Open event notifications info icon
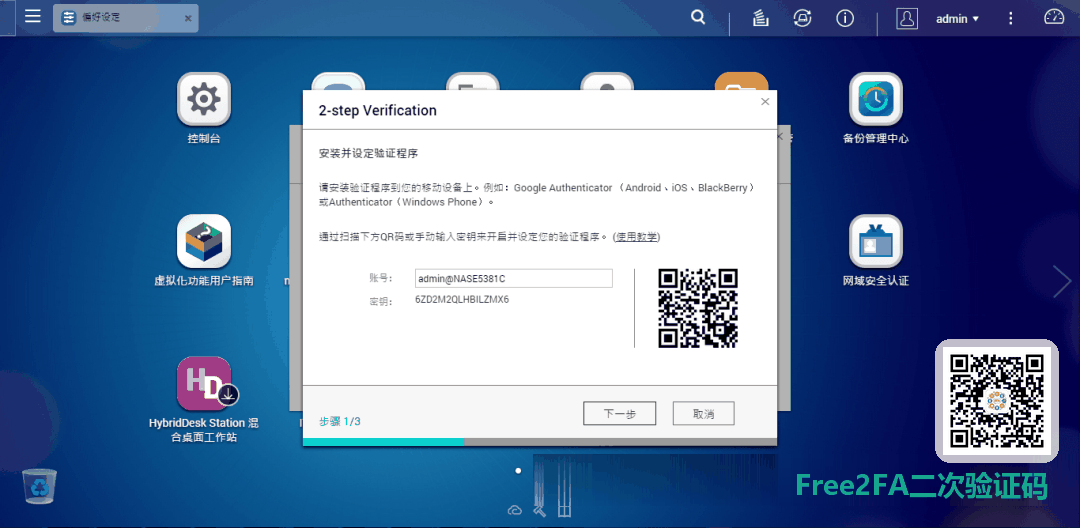 tap(845, 19)
